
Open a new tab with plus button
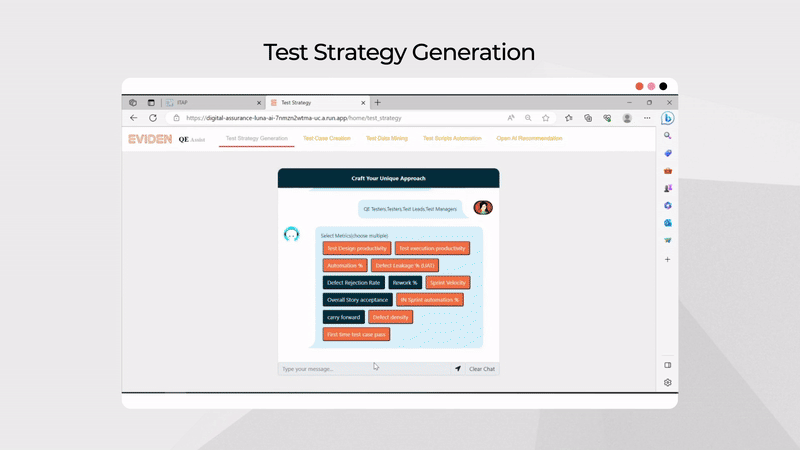click(378, 103)
